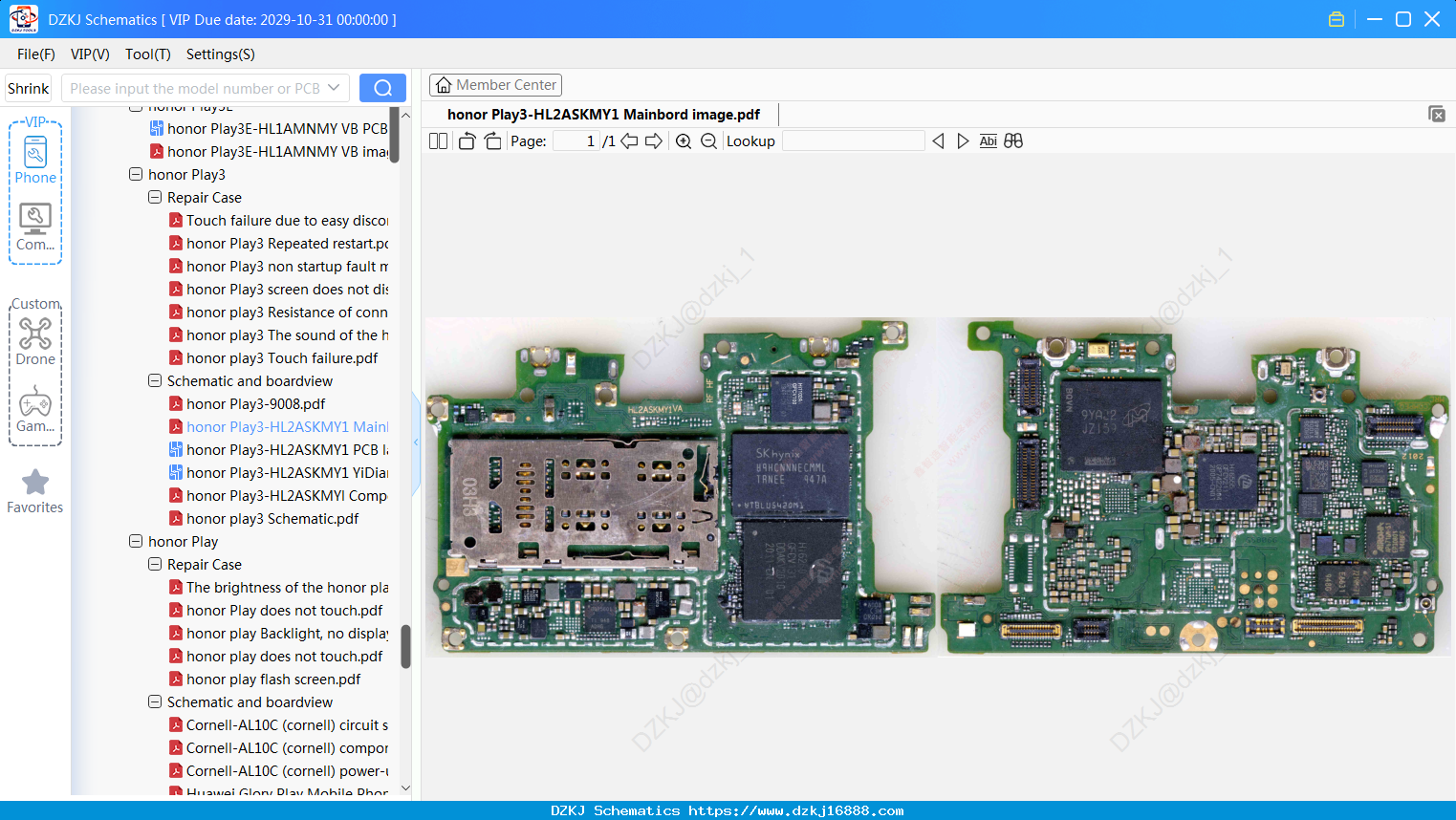Click the DZKJ Schematics app logo
Image resolution: width=1456 pixels, height=820 pixels.
click(x=23, y=19)
